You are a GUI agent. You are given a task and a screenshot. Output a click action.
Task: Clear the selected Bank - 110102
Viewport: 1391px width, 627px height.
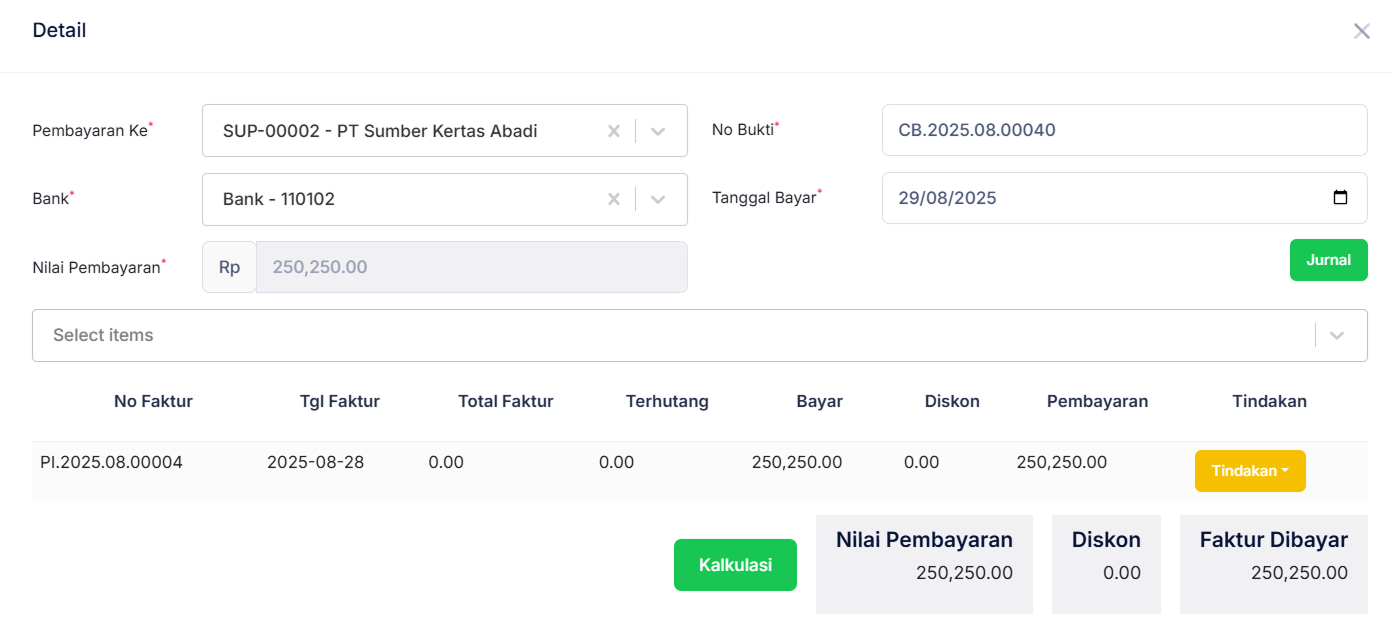coord(613,199)
